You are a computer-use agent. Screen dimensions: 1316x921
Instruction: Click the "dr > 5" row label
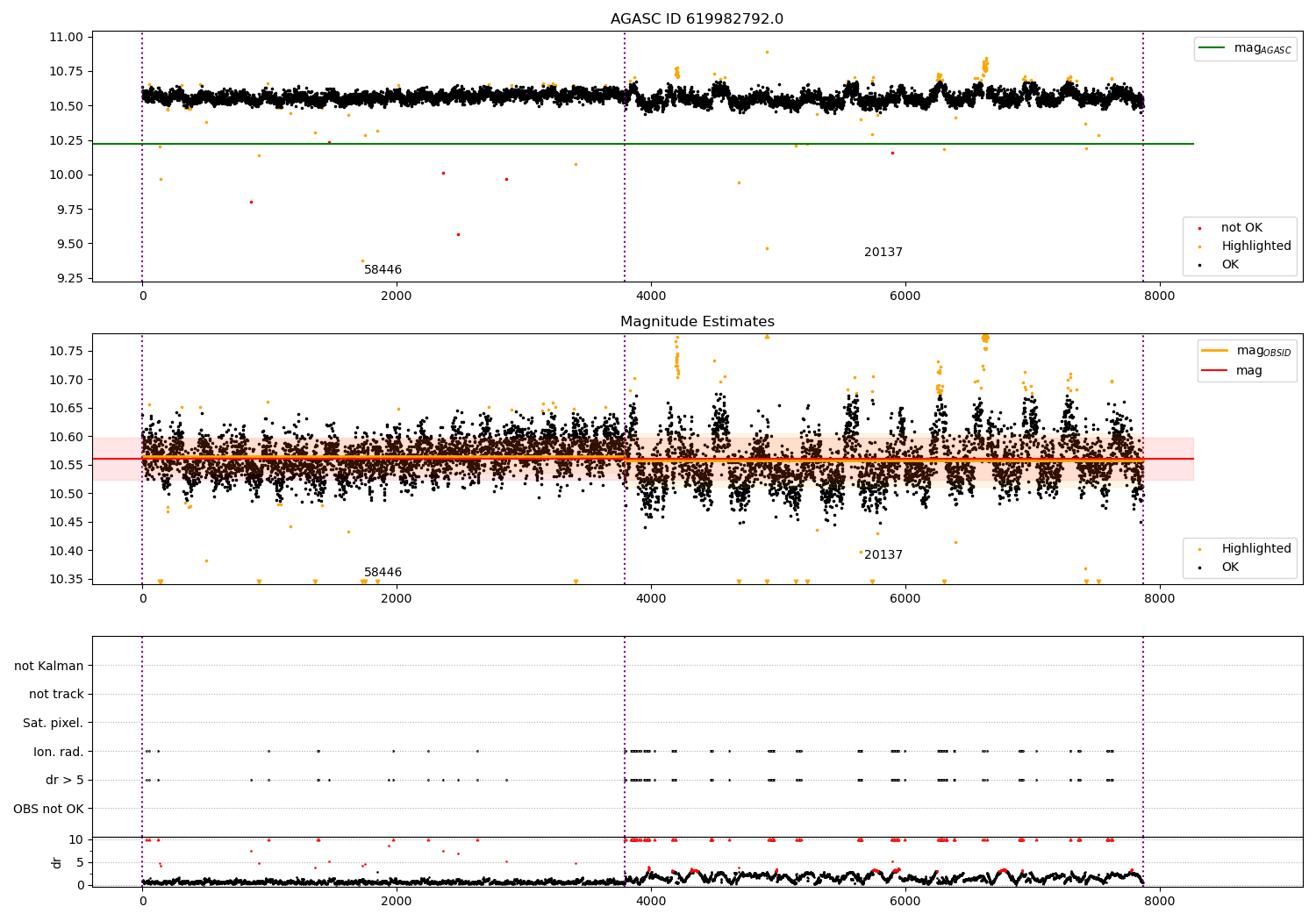click(x=65, y=781)
